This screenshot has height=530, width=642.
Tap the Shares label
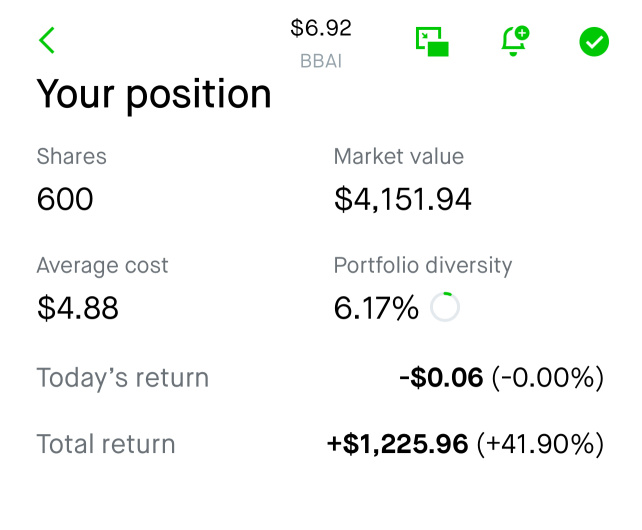[72, 156]
